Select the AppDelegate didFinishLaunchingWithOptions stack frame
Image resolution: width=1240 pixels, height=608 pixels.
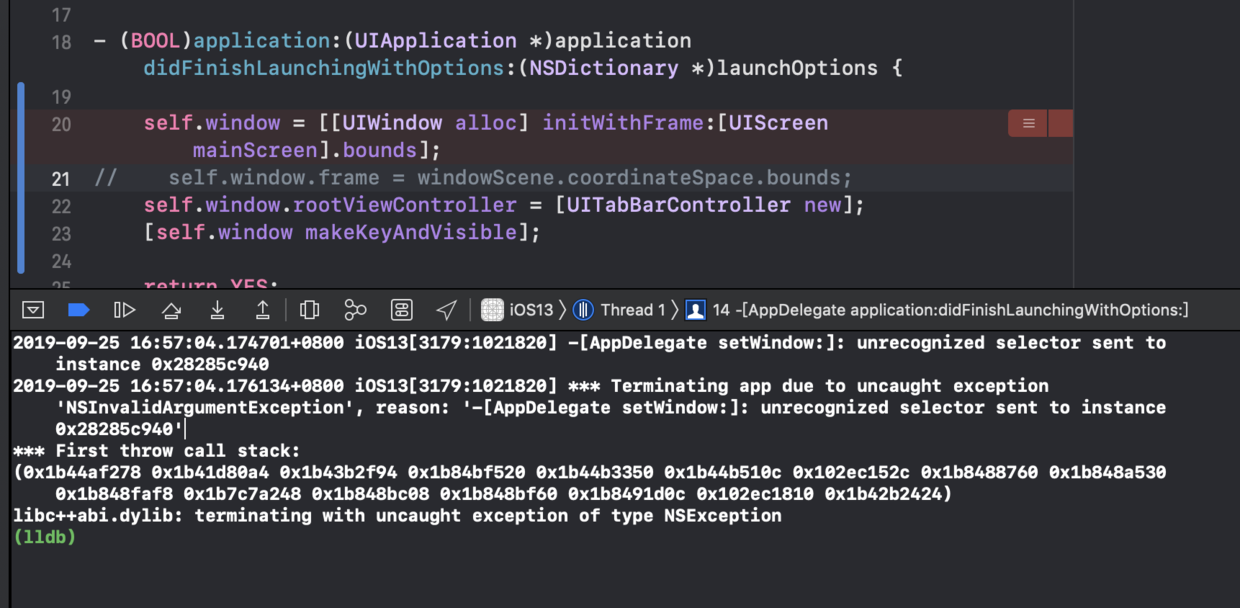(x=950, y=310)
